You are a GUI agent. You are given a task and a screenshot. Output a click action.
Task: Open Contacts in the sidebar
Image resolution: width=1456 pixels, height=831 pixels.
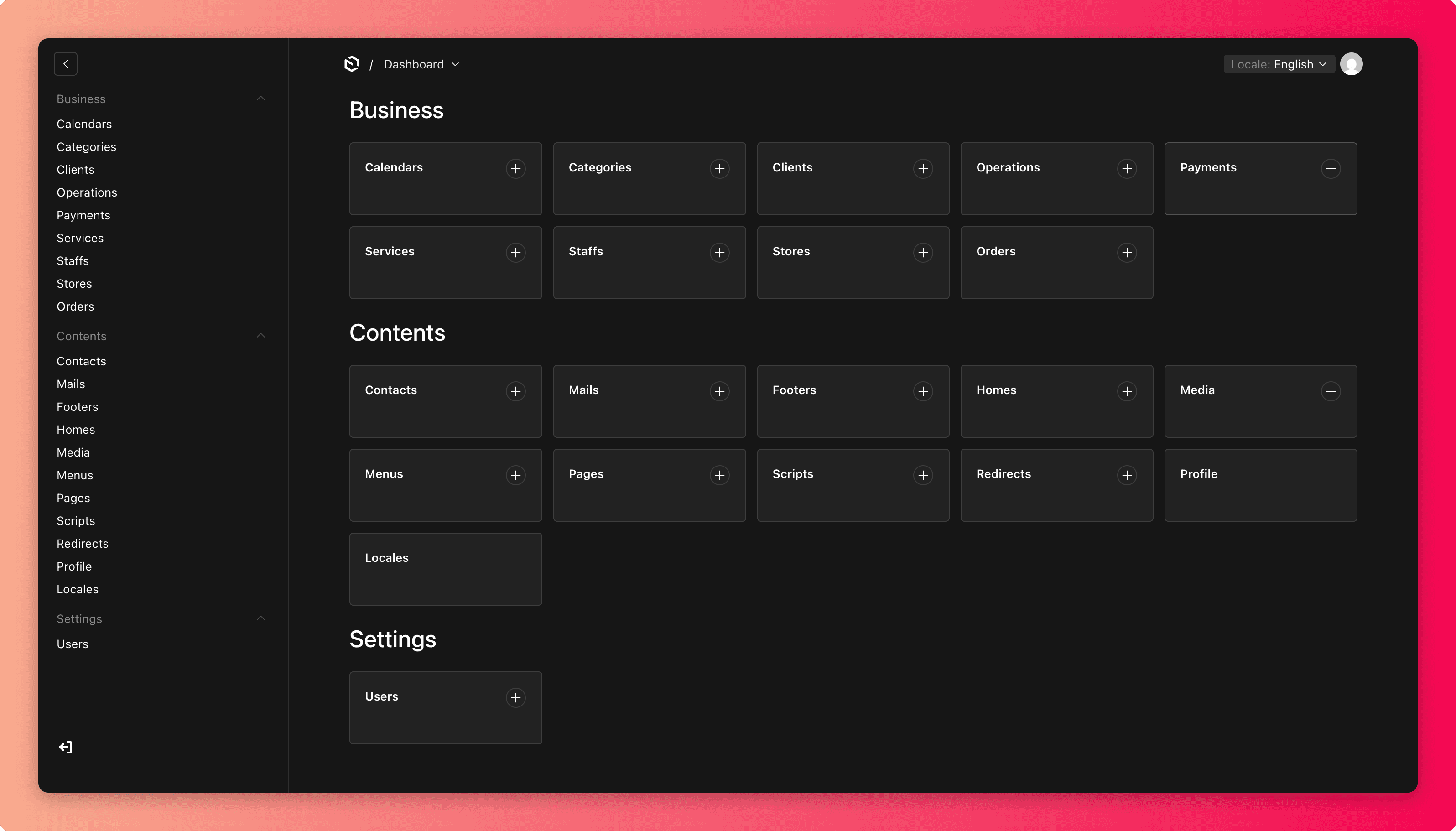81,361
